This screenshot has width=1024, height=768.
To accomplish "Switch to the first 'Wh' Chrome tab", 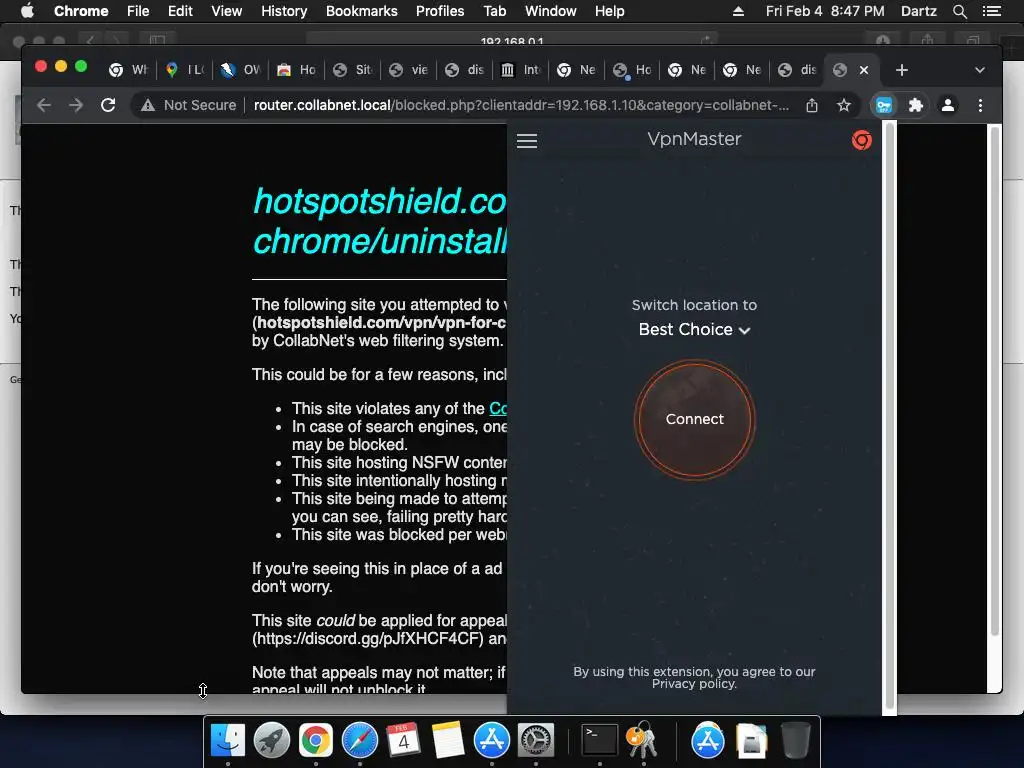I will 129,70.
